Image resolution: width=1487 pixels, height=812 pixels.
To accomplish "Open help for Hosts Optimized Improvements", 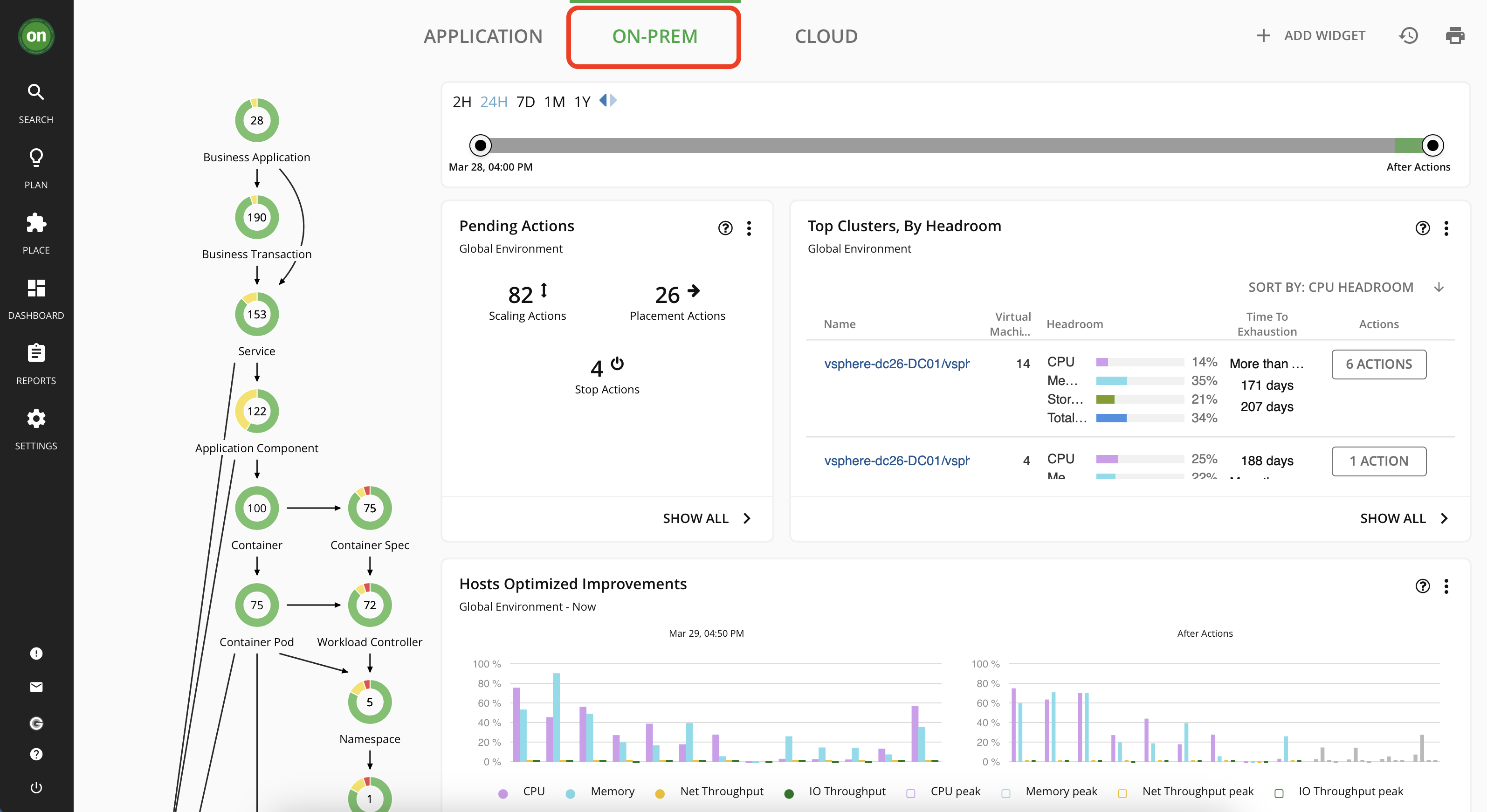I will pos(1422,586).
